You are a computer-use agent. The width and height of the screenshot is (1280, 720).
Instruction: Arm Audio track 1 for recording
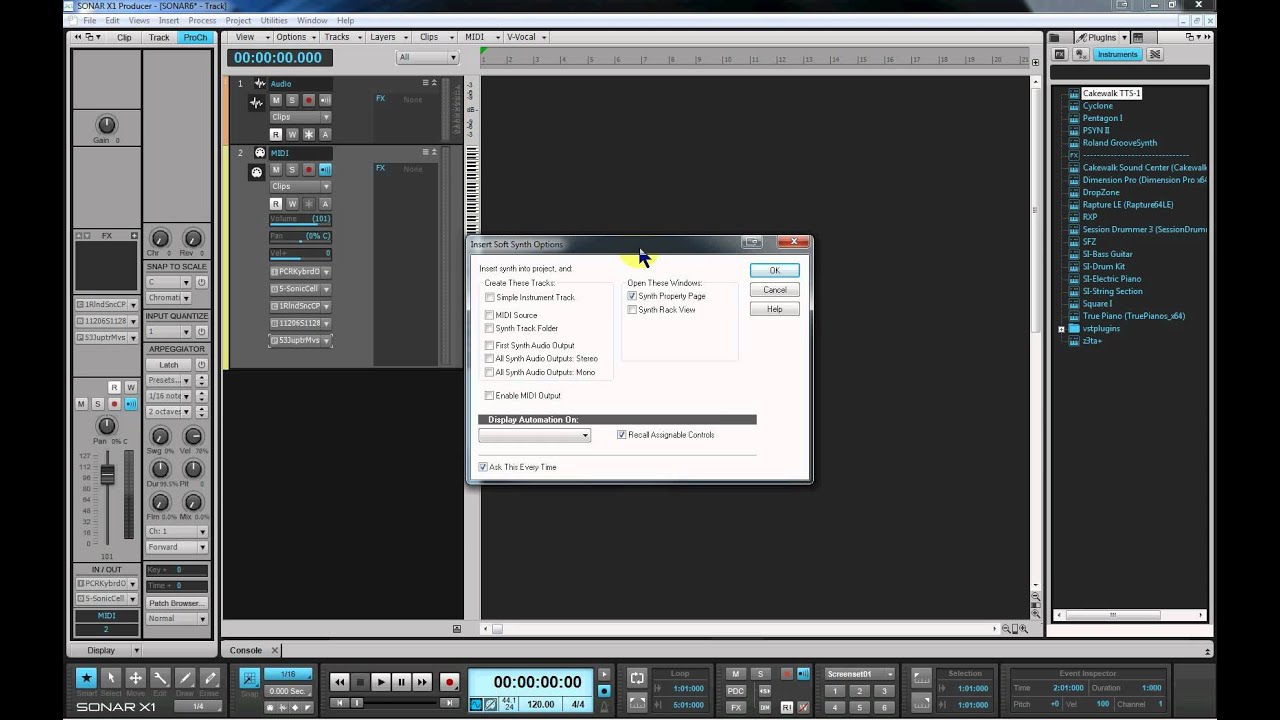309,100
